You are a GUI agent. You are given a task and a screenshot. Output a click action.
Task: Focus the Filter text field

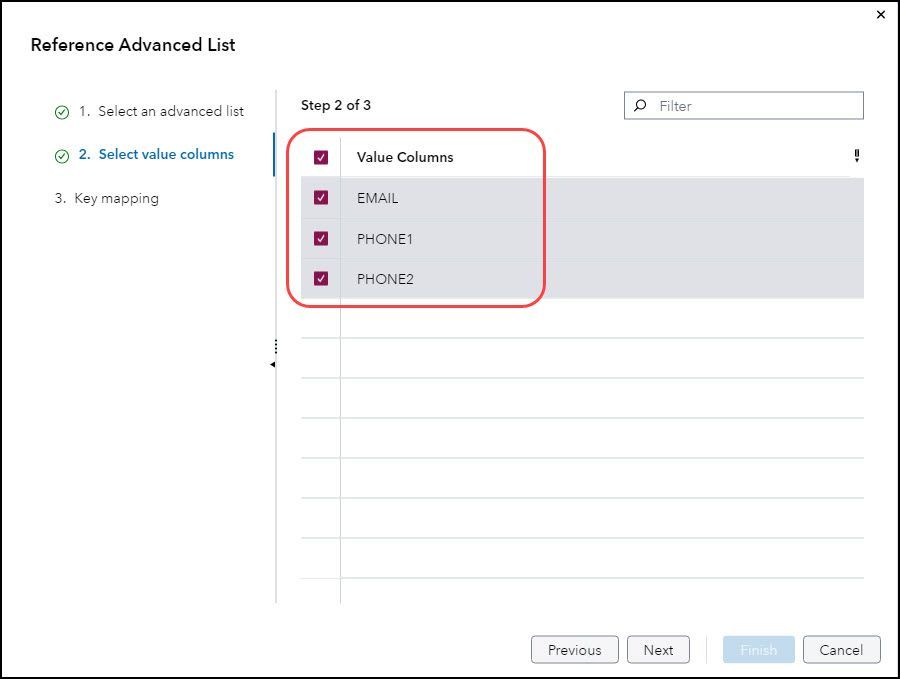pyautogui.click(x=755, y=106)
